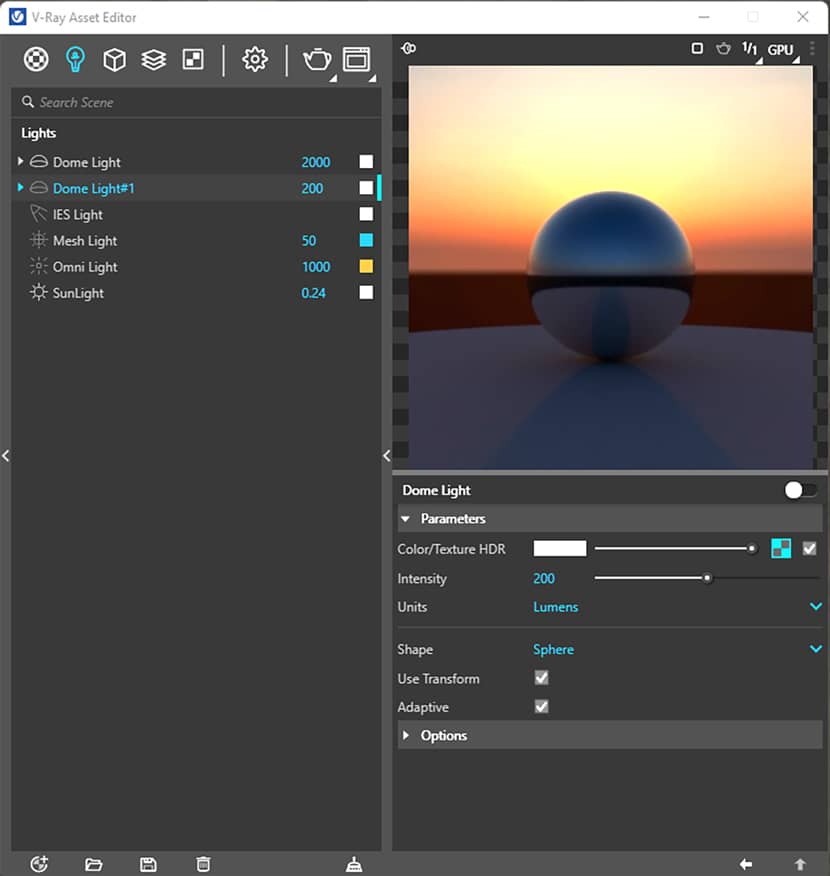Open the Materials category icon
The height and width of the screenshot is (876, 830).
36,59
